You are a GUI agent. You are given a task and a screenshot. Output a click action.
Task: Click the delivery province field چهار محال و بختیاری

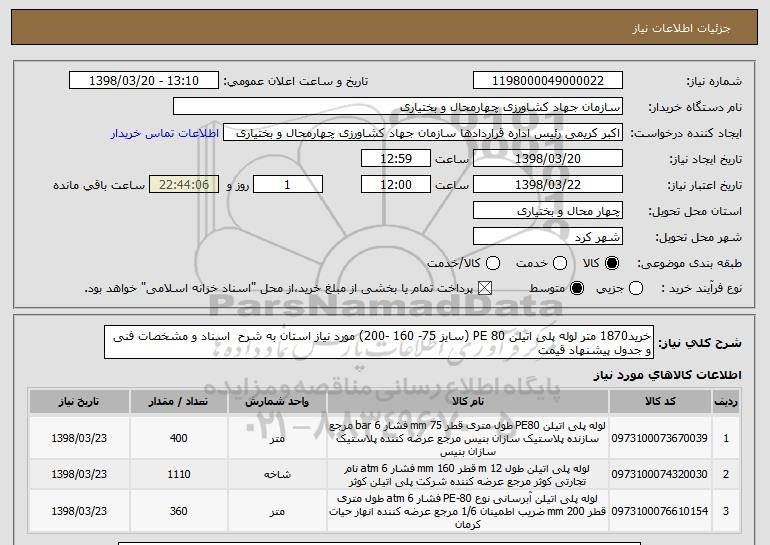548,211
